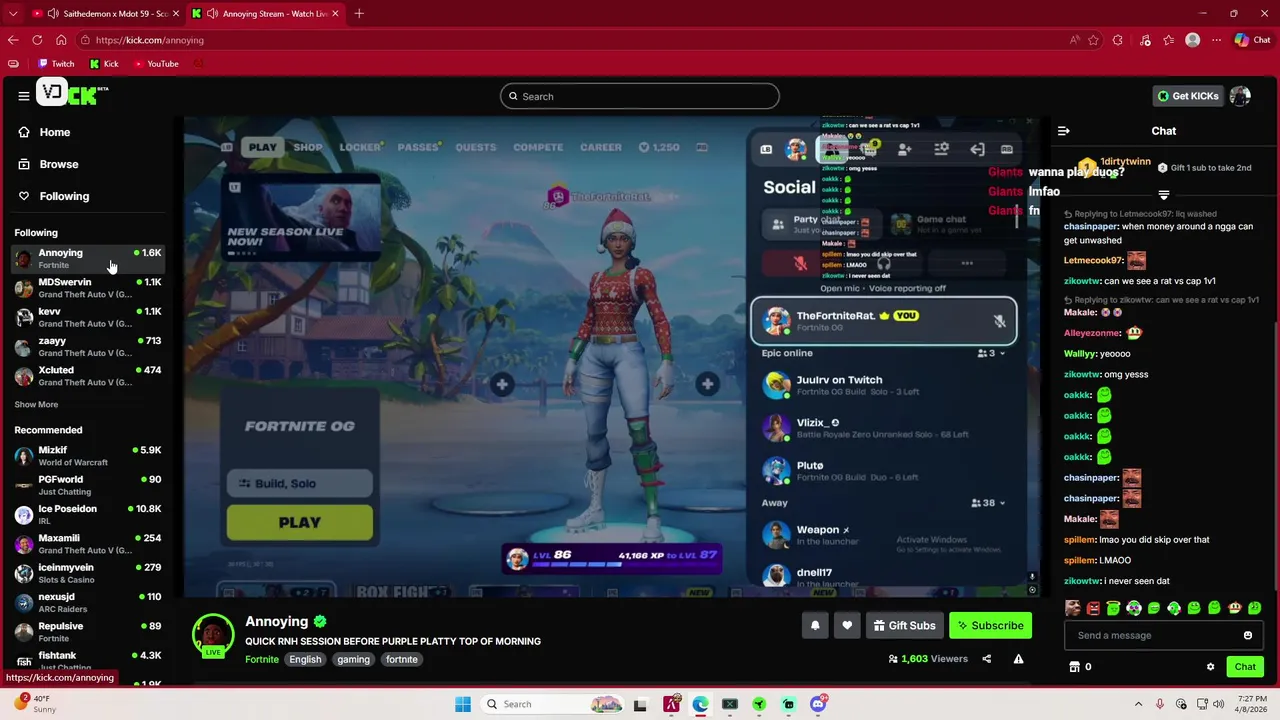The image size is (1280, 720).
Task: Open Xcluted channel in sidebar
Action: 88,376
